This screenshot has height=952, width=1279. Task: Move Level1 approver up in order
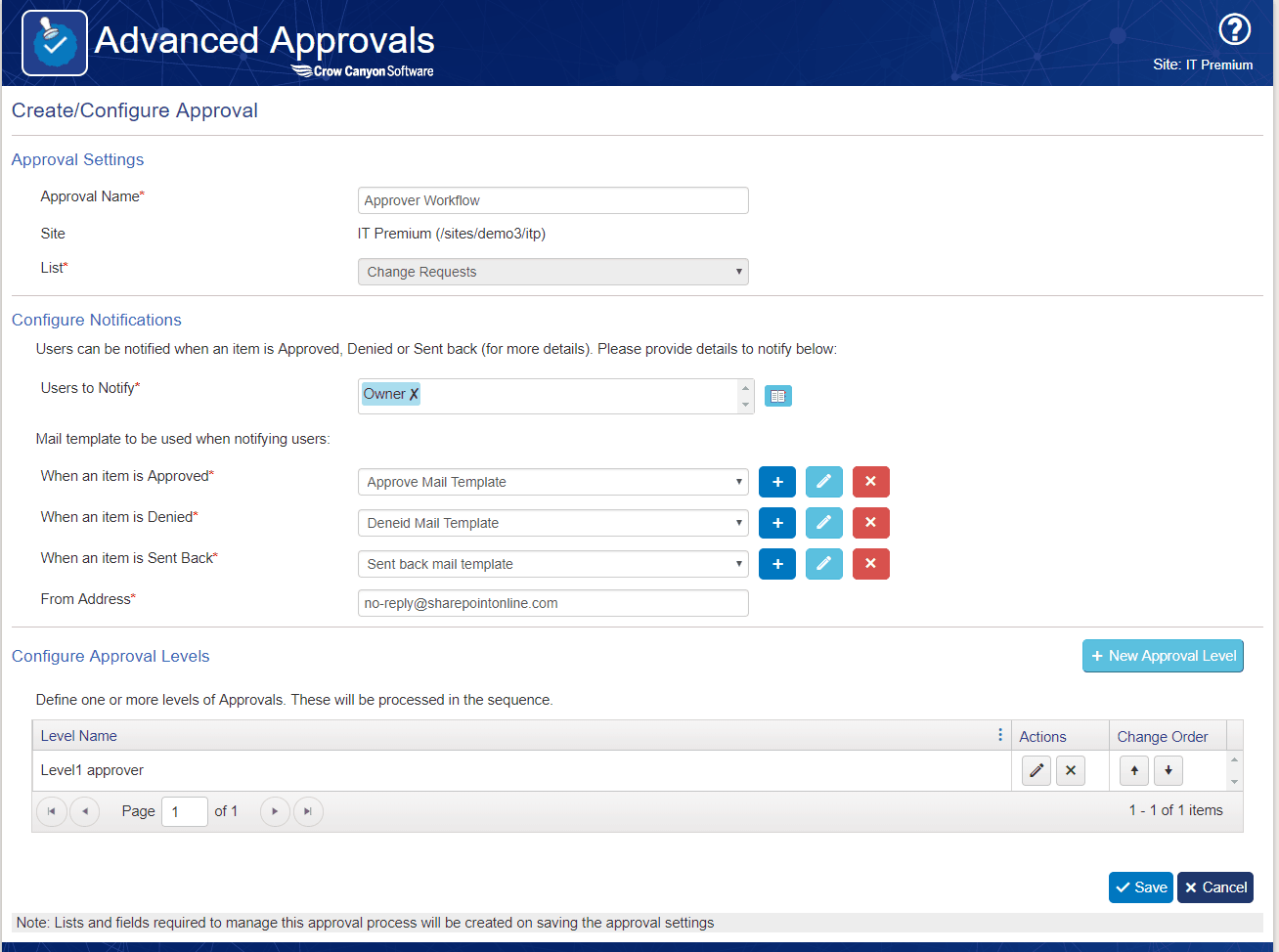click(1134, 770)
